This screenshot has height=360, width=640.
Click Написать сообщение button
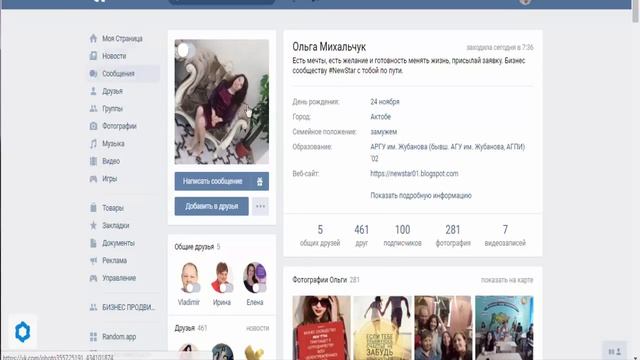(213, 181)
